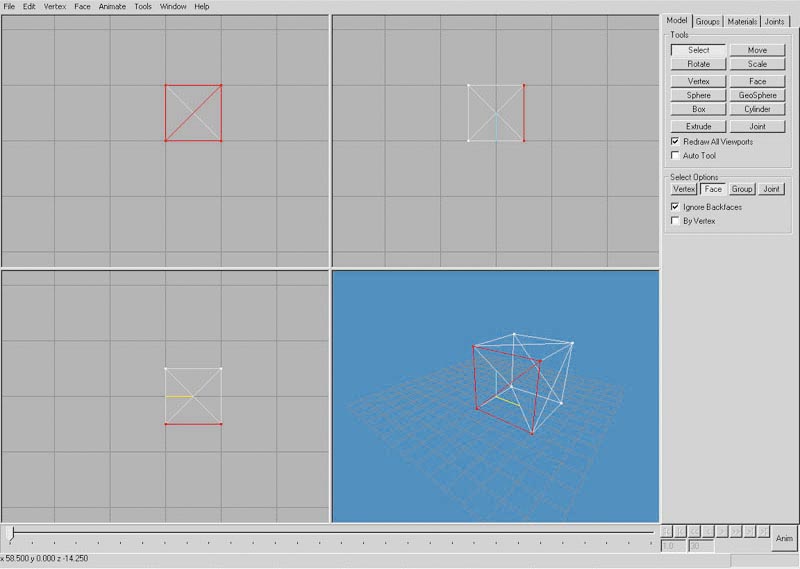Activate the Move tool button
800x569 pixels.
757,50
